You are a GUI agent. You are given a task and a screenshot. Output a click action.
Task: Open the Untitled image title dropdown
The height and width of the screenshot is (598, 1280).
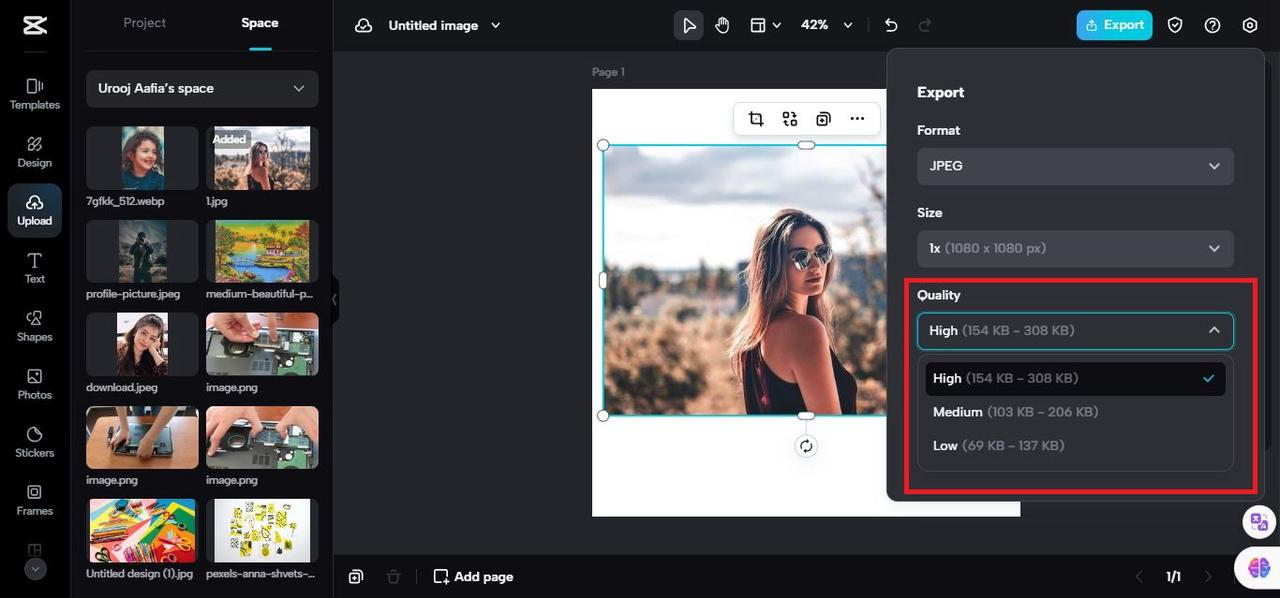[445, 25]
